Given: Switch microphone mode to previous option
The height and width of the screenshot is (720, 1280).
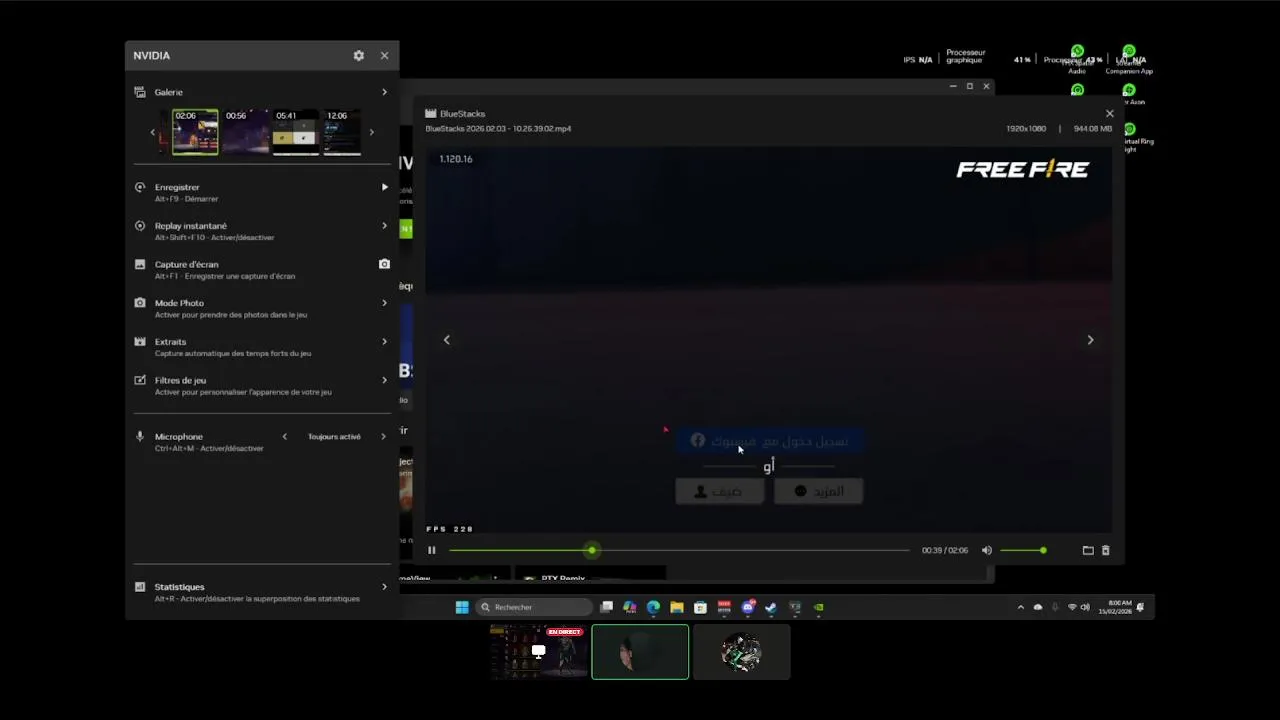Looking at the screenshot, I should coord(284,437).
